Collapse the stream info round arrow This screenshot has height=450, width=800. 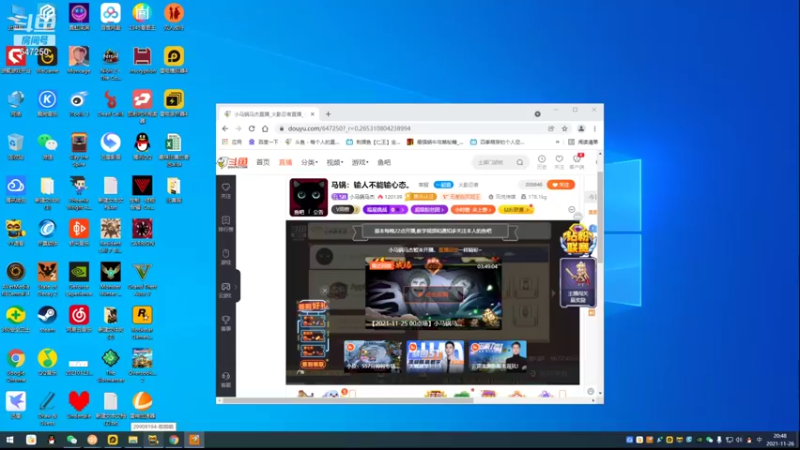click(x=571, y=210)
